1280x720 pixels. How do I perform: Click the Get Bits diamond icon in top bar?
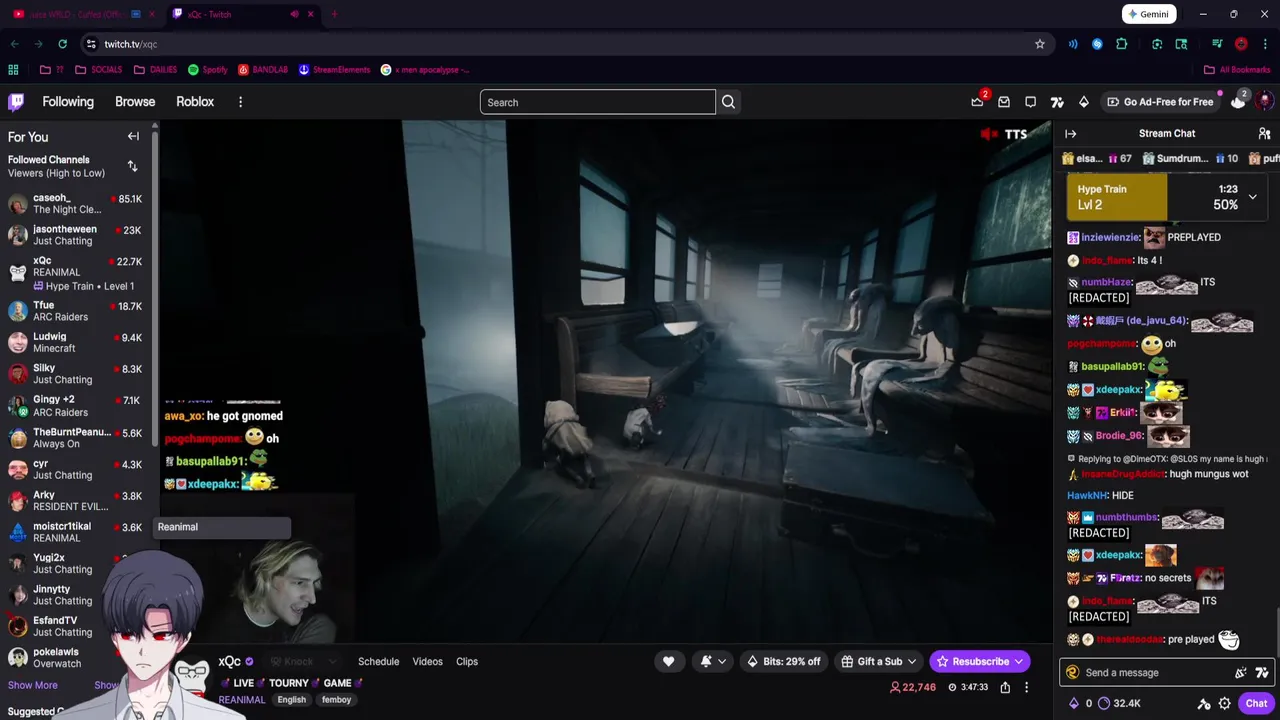(1083, 102)
